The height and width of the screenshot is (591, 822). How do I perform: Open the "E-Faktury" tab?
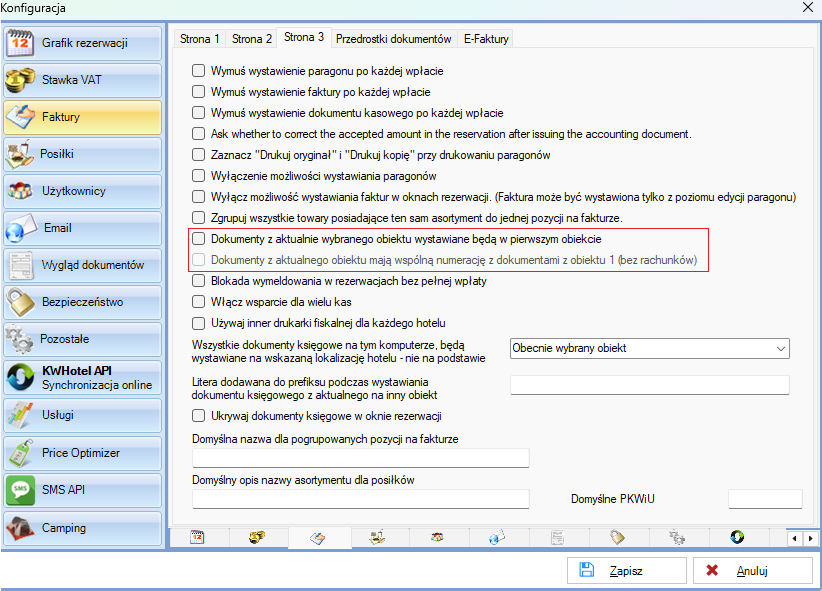[486, 39]
